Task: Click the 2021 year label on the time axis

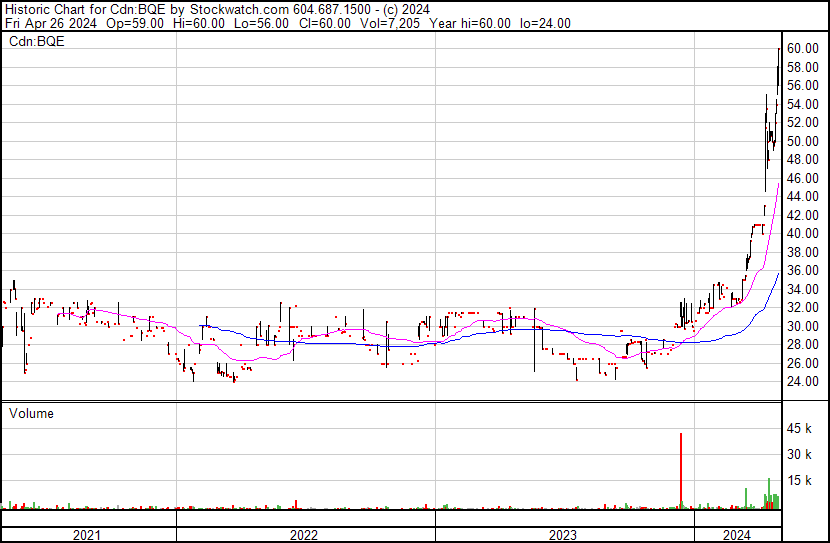Action: point(87,535)
